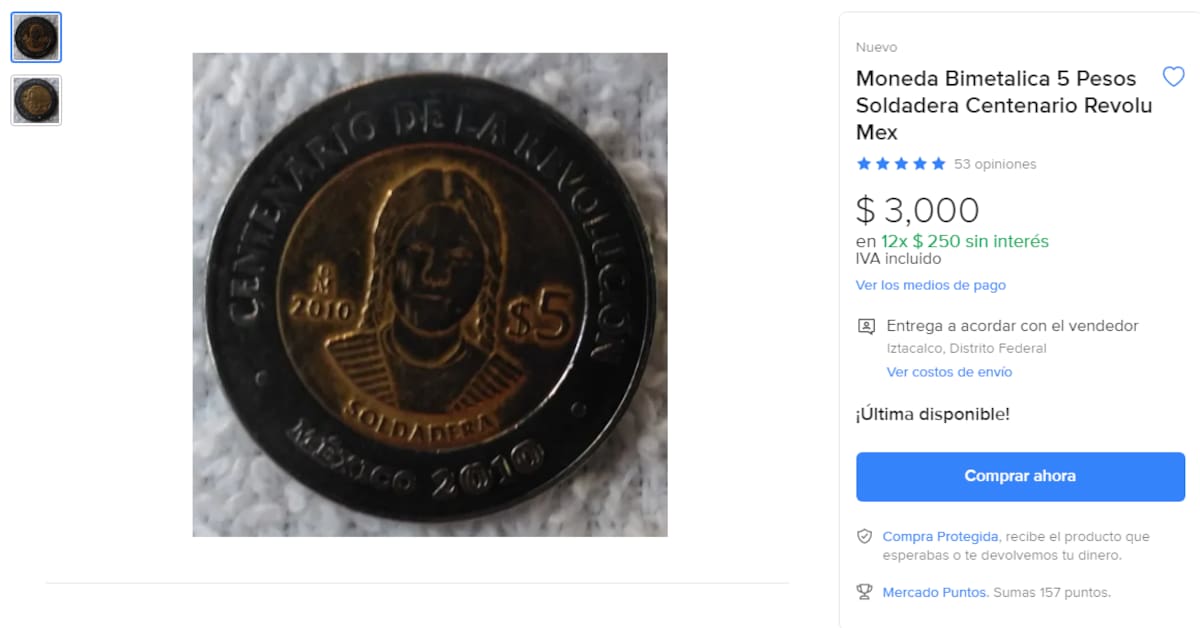The width and height of the screenshot is (1200, 628).
Task: Select the first coin thumbnail
Action: [x=36, y=38]
